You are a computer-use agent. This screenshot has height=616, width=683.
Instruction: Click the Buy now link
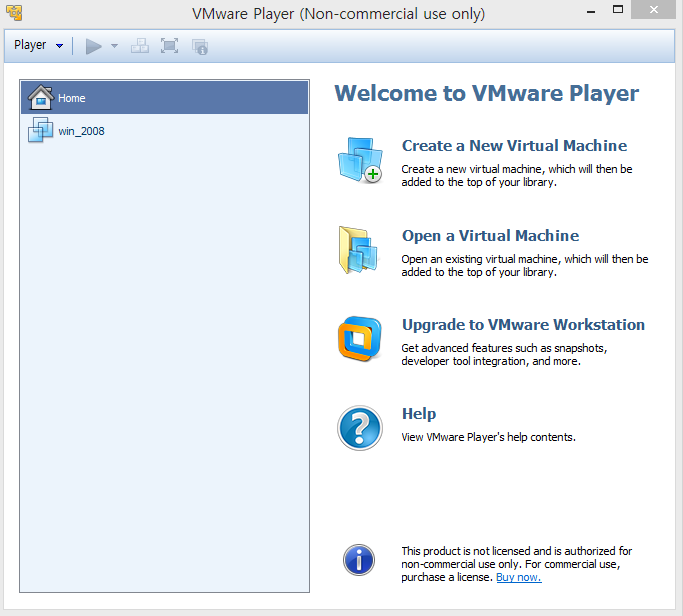click(519, 577)
